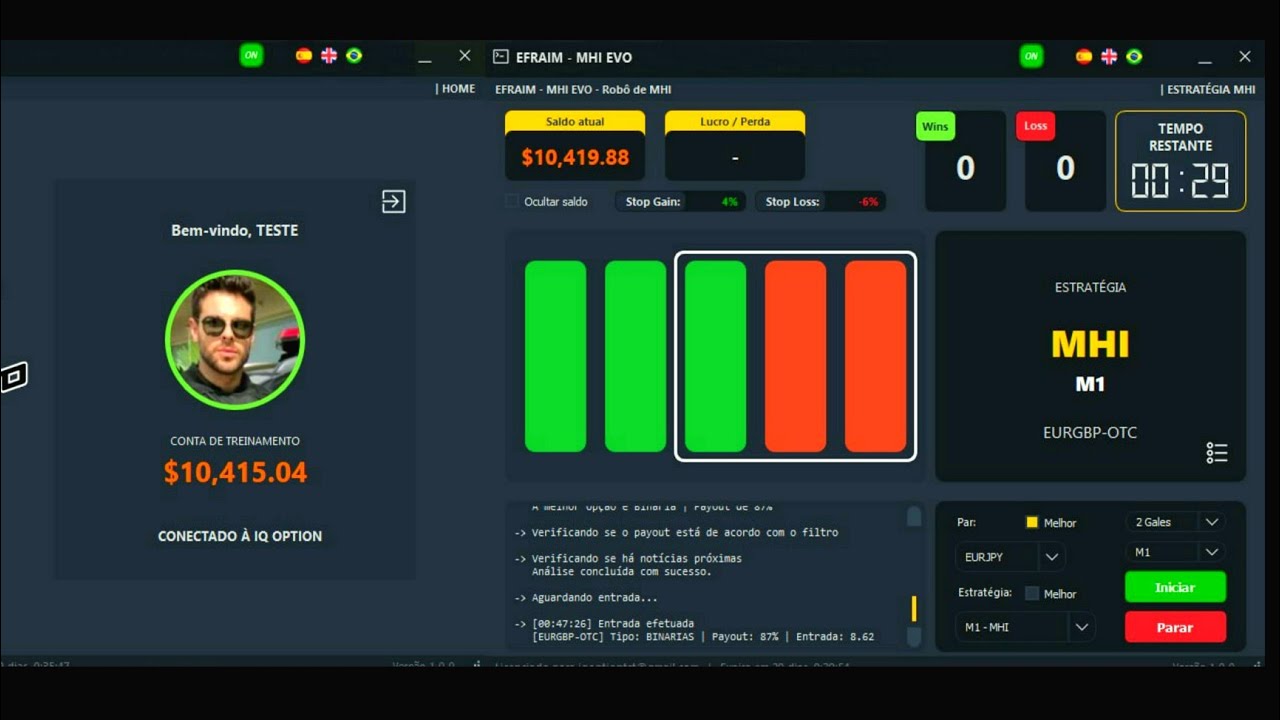Adjust the Stop Loss -6% bar
Image resolution: width=1280 pixels, height=720 pixels.
[820, 201]
